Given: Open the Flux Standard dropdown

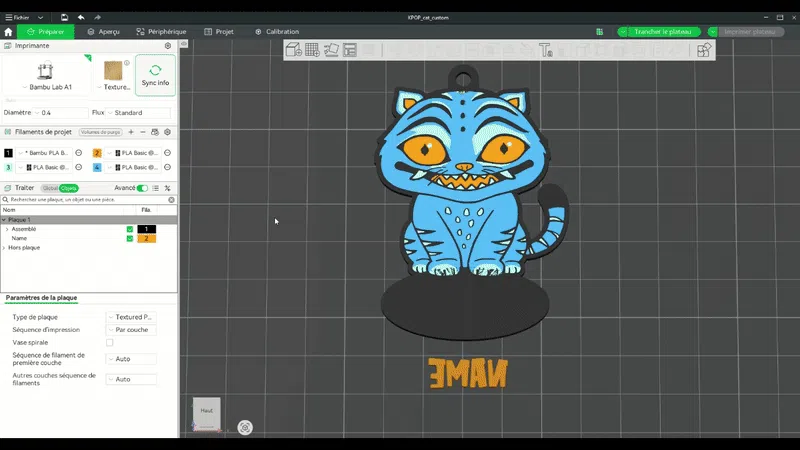Looking at the screenshot, I should [138, 113].
